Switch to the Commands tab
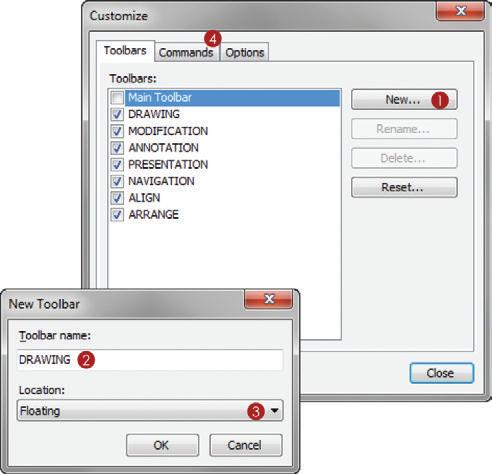 point(187,52)
